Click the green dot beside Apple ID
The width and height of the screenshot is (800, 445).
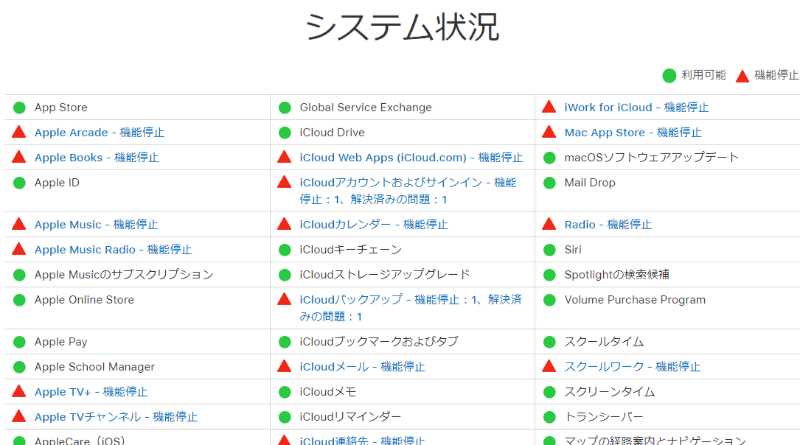tap(19, 183)
